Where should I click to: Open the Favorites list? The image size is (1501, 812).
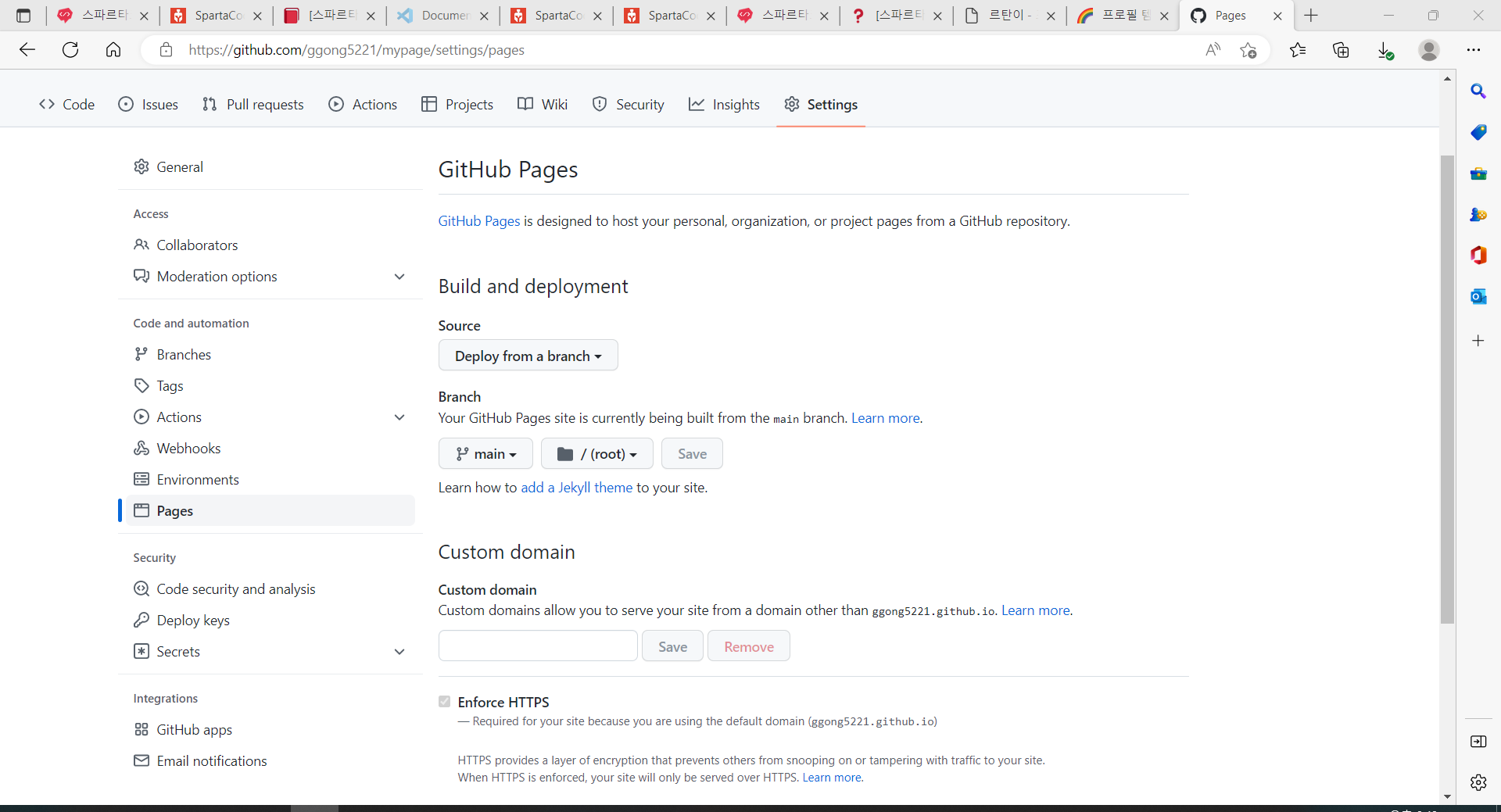tap(1298, 50)
